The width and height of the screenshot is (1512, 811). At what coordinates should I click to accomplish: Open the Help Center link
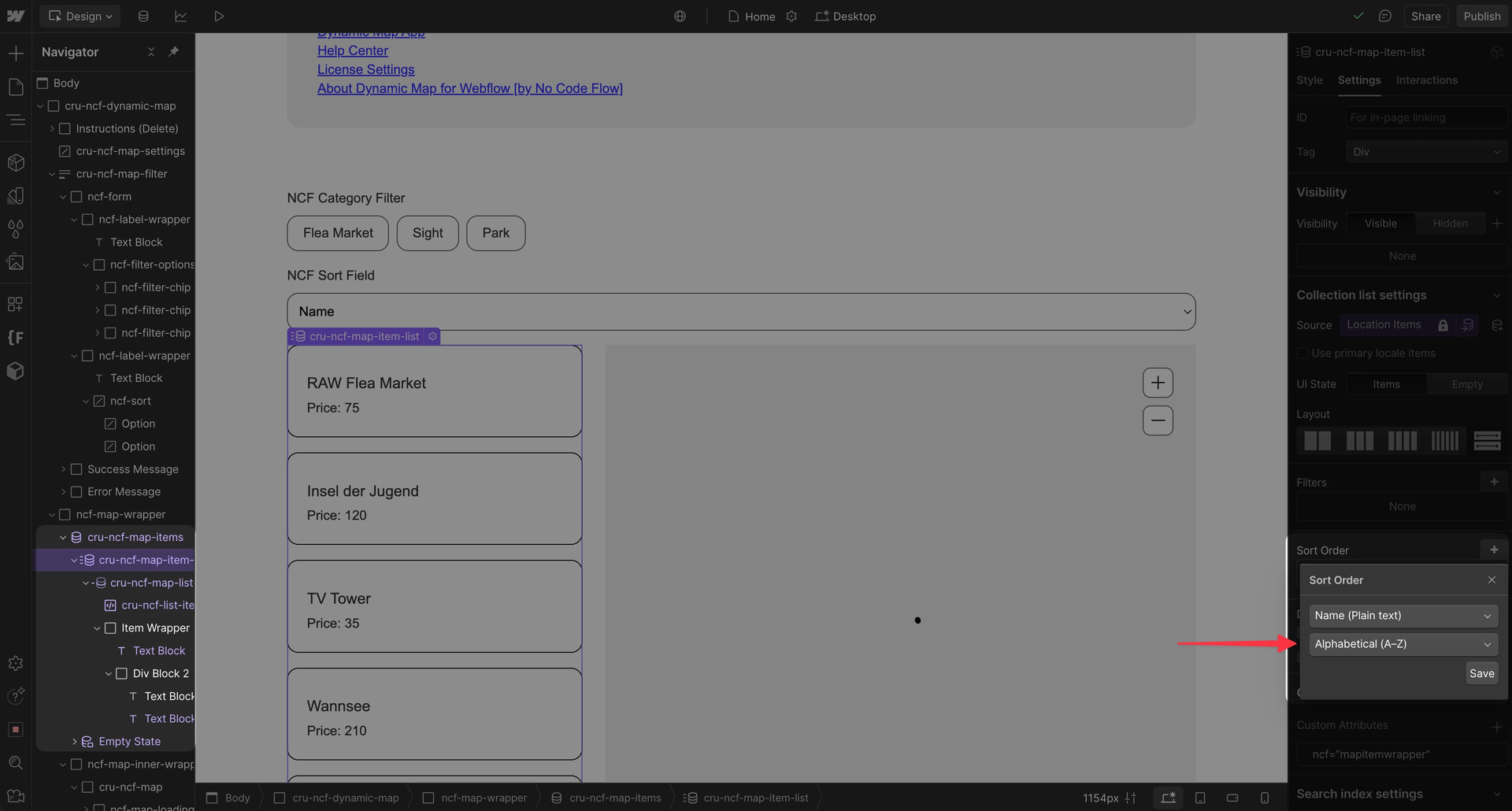coord(353,50)
